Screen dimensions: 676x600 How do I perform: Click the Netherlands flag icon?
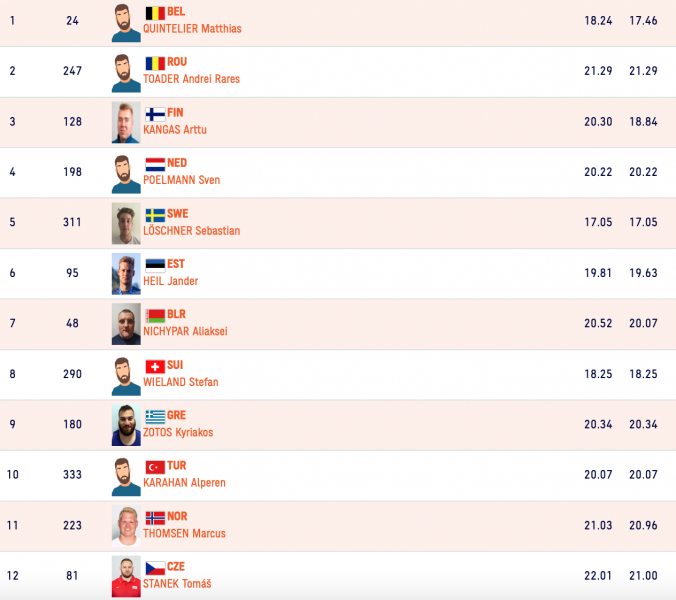[155, 164]
